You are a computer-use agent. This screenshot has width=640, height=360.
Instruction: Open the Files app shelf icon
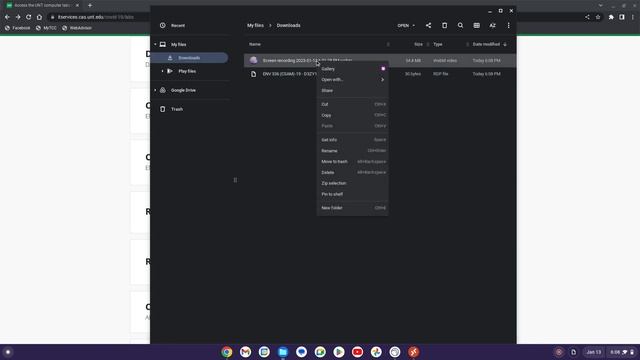283,352
